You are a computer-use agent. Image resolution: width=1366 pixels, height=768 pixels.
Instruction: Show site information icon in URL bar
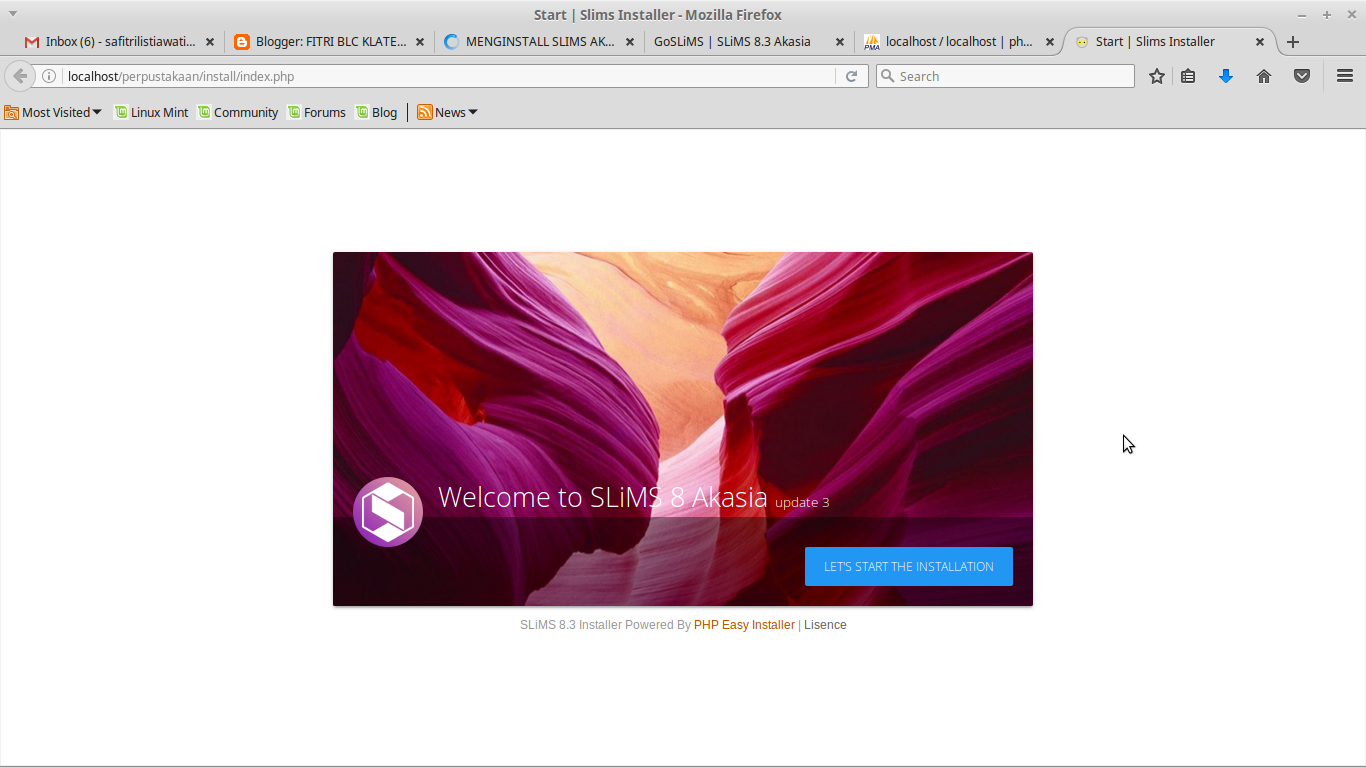(x=48, y=76)
